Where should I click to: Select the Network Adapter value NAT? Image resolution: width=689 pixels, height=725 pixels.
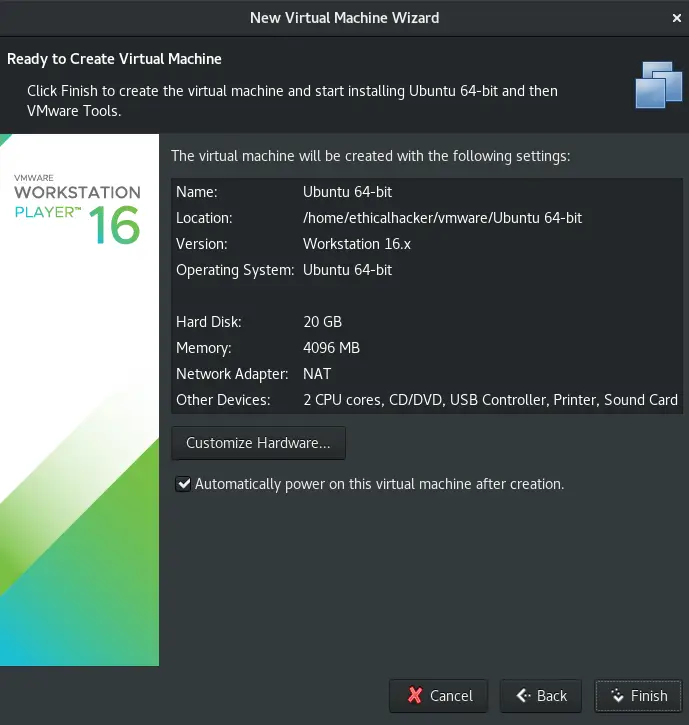(317, 374)
